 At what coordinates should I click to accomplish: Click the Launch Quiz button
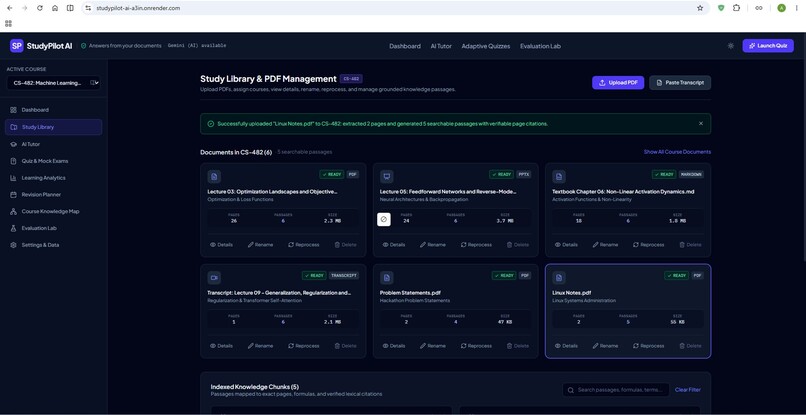point(768,46)
